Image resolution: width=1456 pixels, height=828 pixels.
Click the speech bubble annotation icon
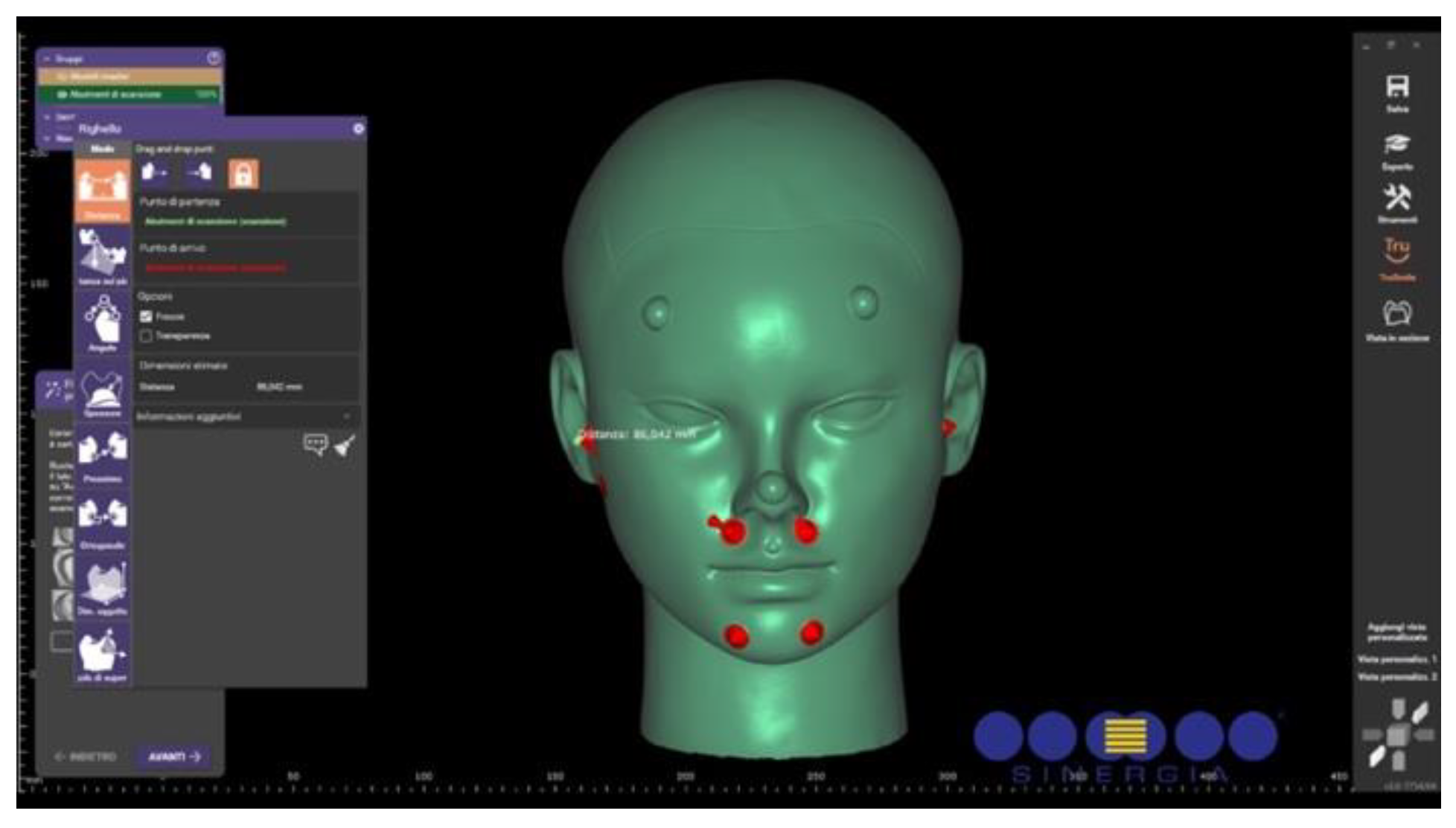[x=316, y=445]
